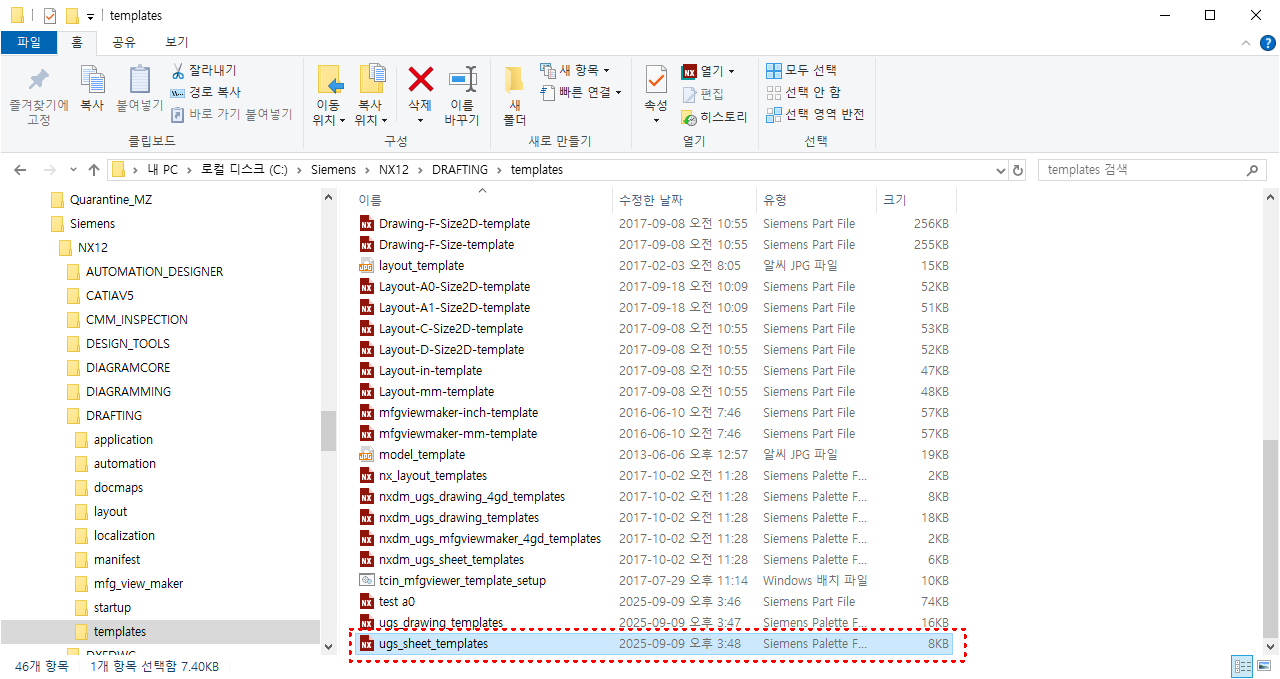Click Siemens in the address breadcrumb
Screen dimensions: 1280x679
pyautogui.click(x=333, y=170)
